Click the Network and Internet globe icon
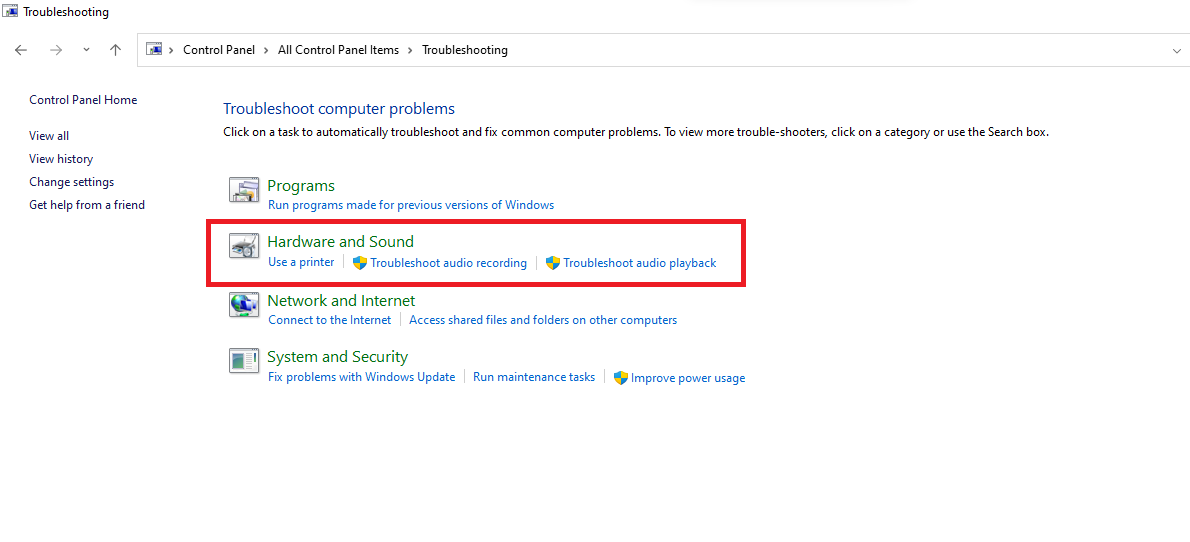This screenshot has height=542, width=1190. coord(244,305)
